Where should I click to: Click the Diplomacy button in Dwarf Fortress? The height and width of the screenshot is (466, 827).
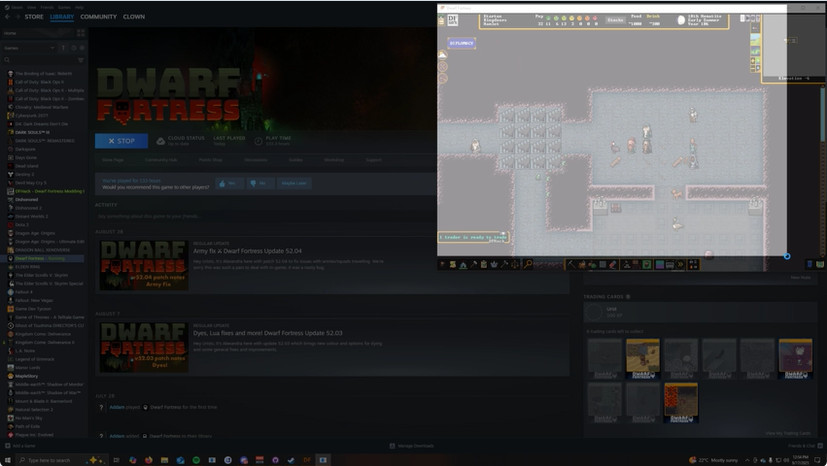coord(461,43)
